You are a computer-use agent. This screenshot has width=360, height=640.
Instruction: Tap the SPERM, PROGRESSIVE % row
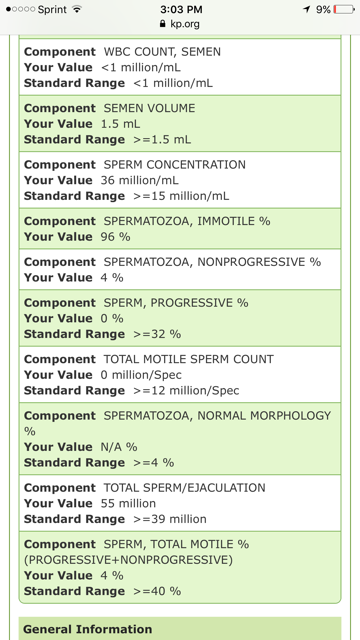[x=180, y=318]
